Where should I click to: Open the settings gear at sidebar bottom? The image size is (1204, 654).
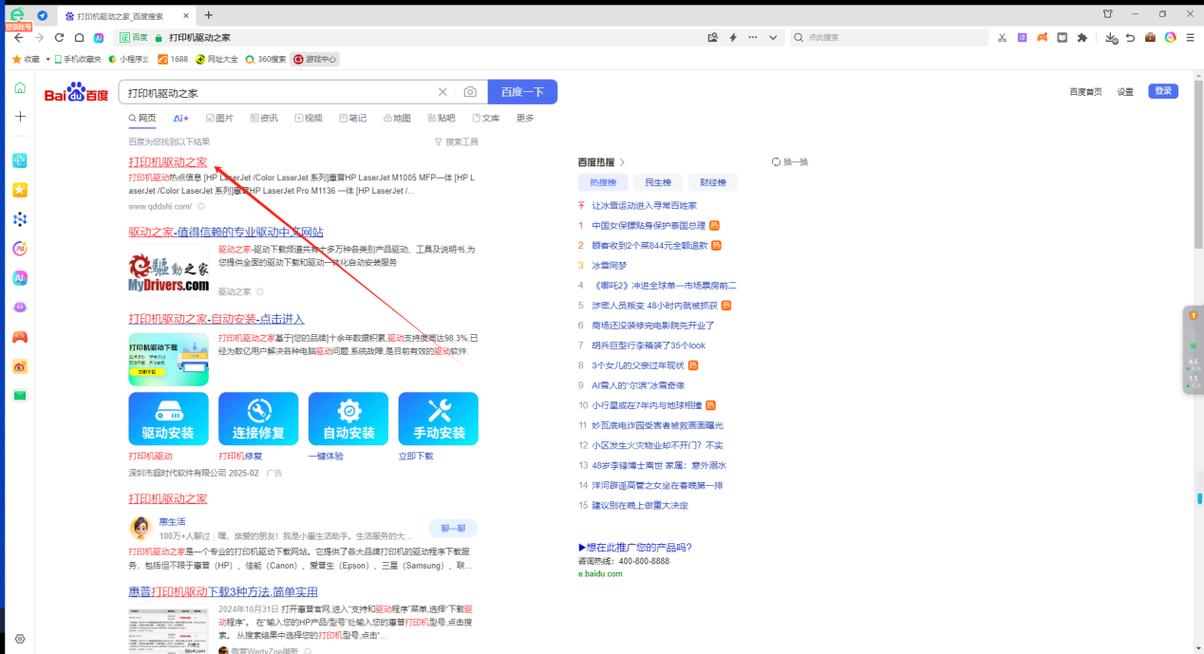tap(19, 638)
